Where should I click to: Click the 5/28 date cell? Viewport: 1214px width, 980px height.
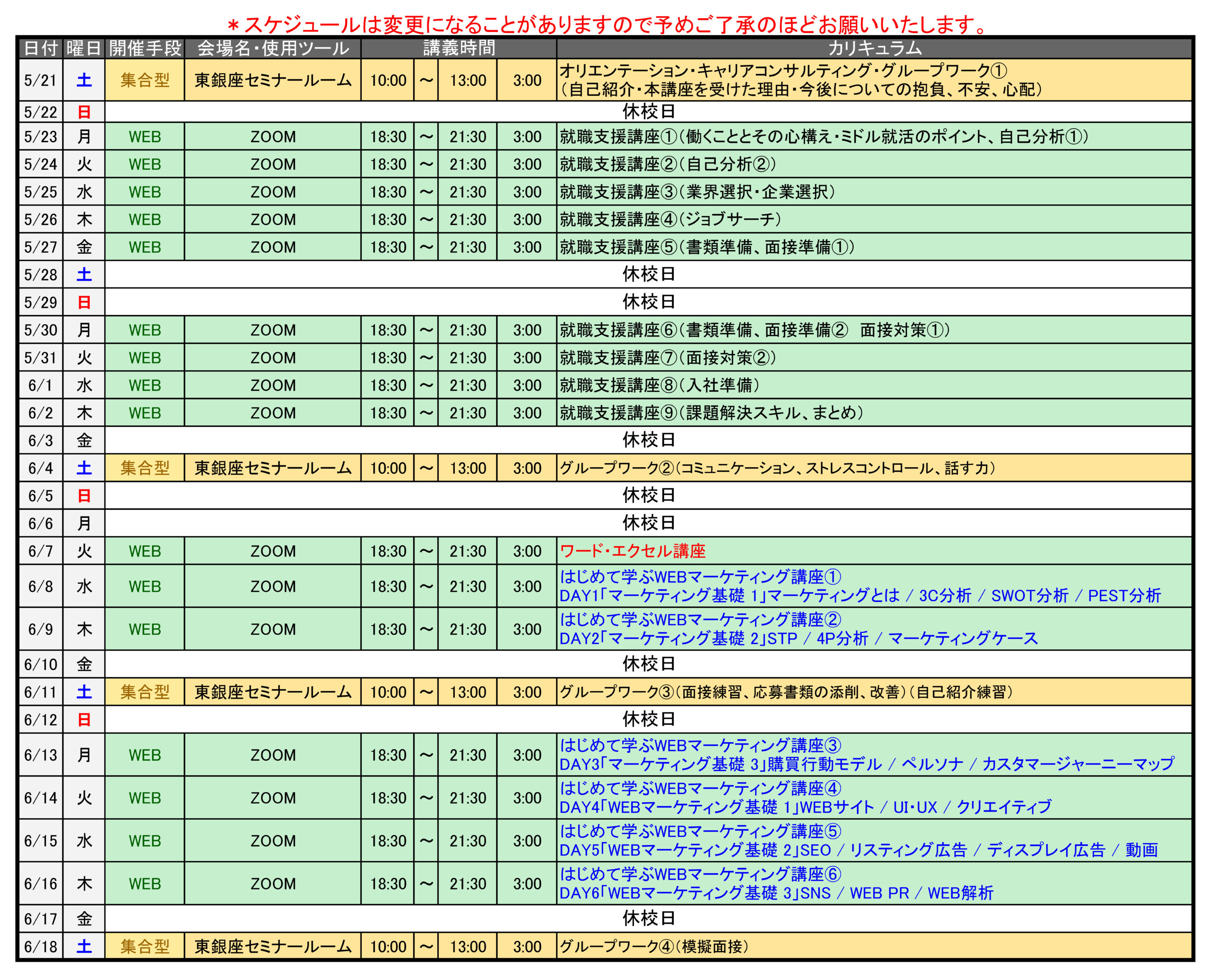tap(41, 274)
